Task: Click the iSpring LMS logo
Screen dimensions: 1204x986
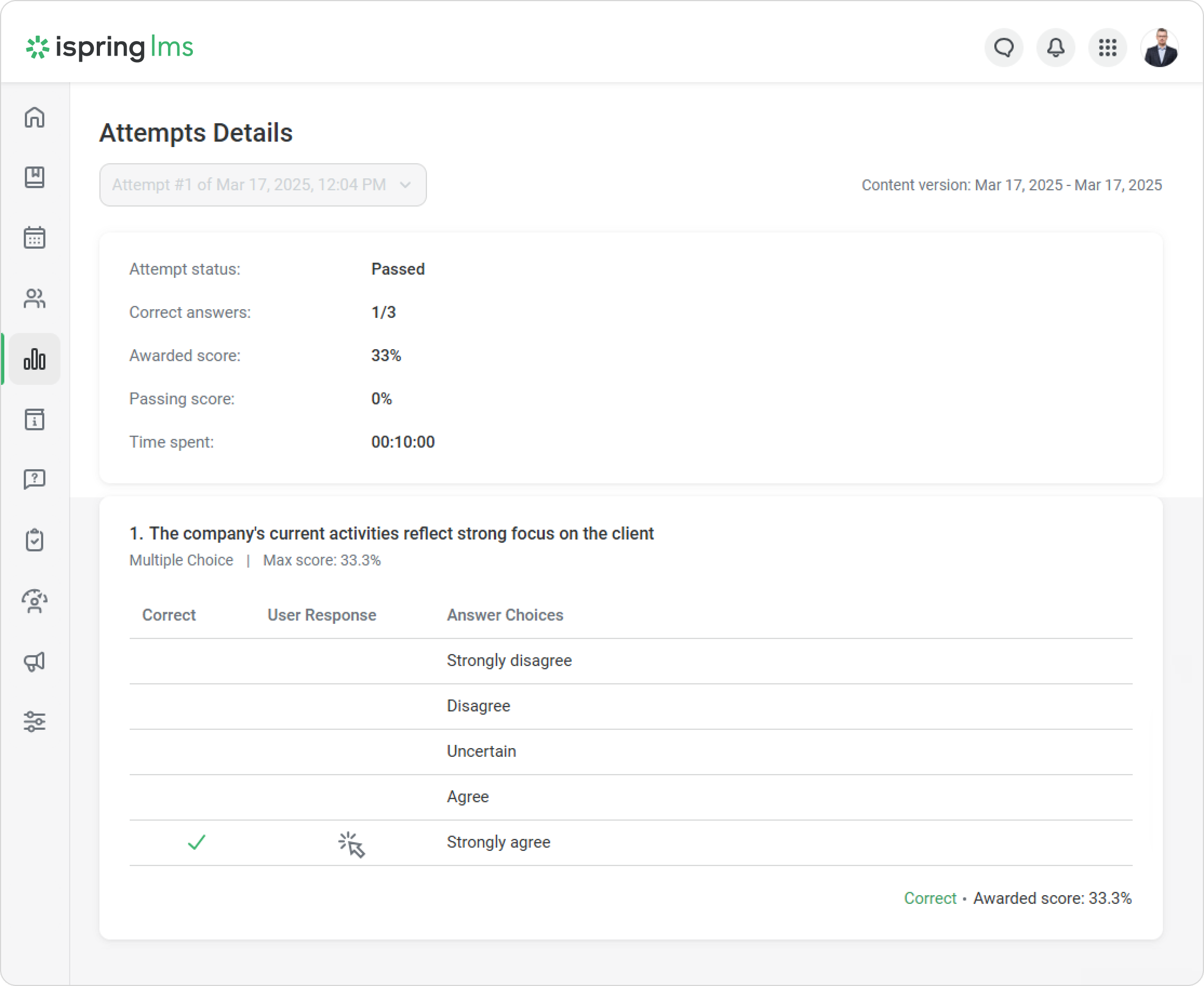Action: click(110, 48)
